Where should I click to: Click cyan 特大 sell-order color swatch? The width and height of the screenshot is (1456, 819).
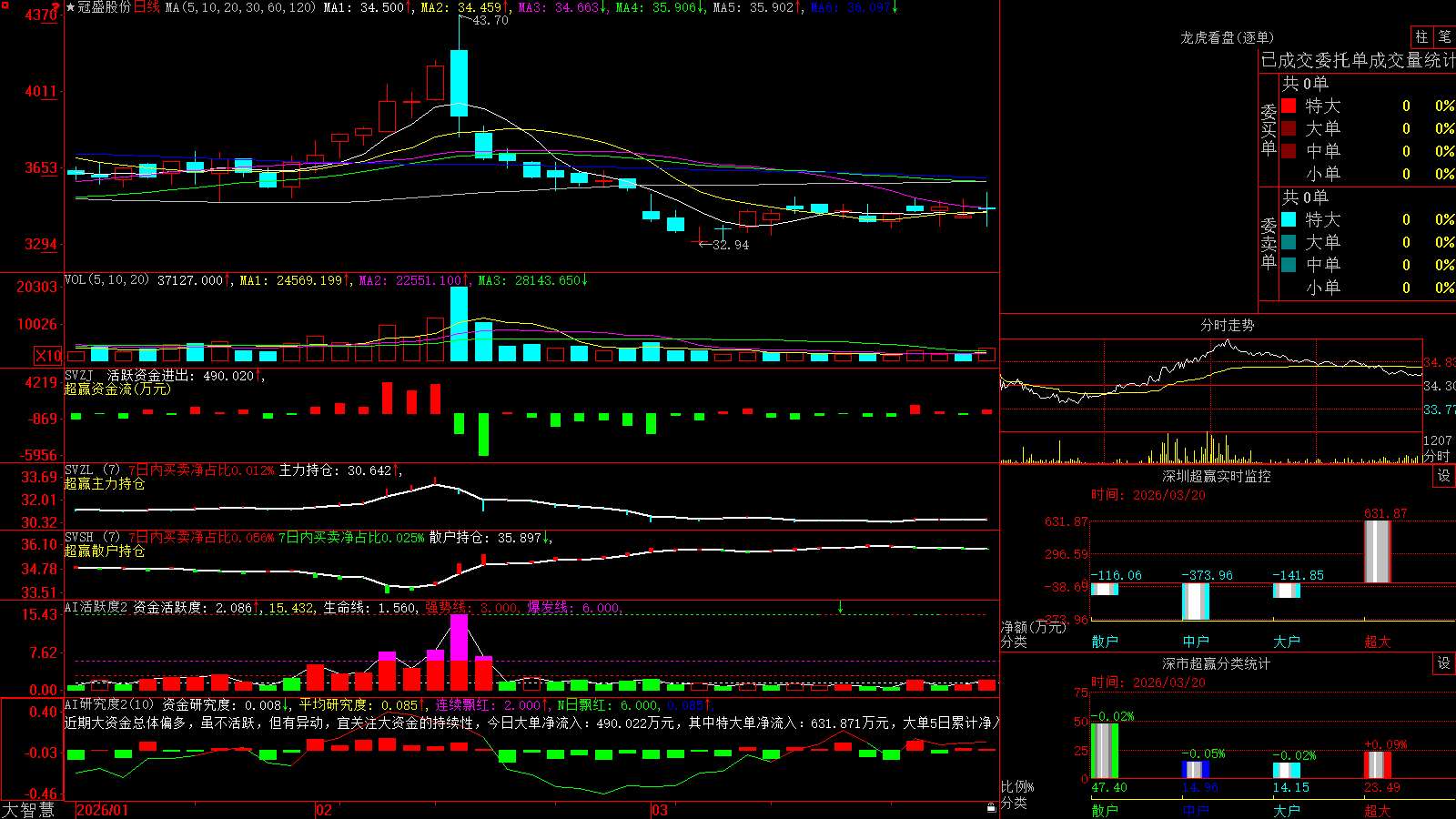click(1289, 219)
